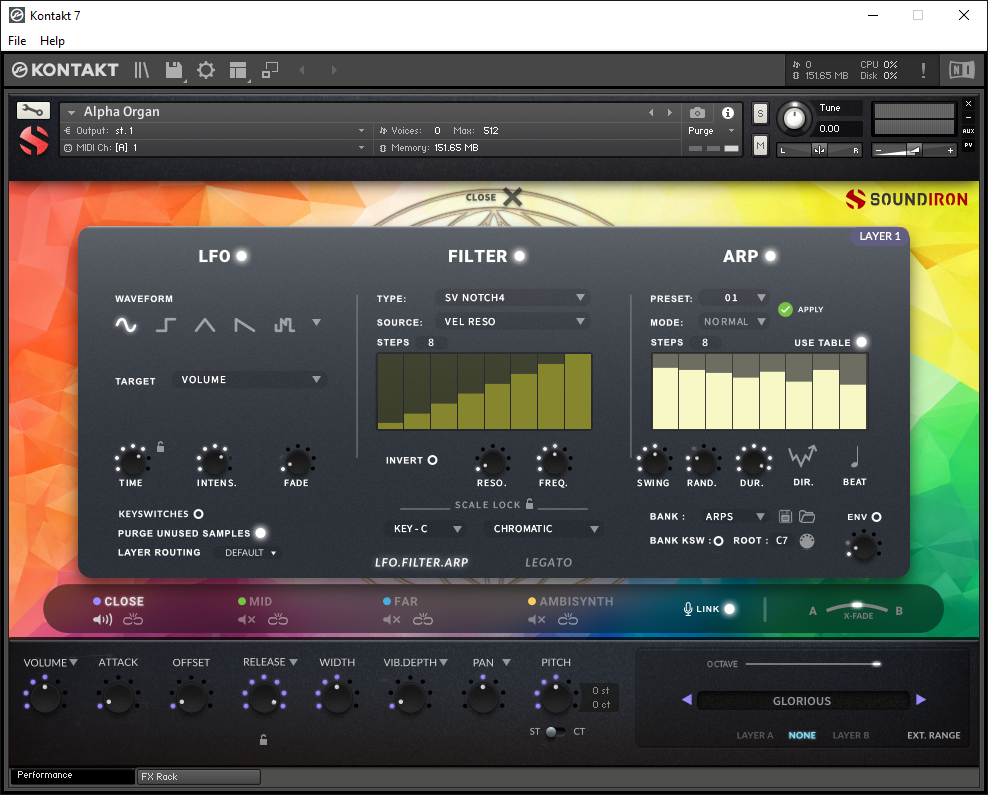Viewport: 988px width, 795px height.
Task: Click the wrench edit instrument icon
Action: coord(33,110)
